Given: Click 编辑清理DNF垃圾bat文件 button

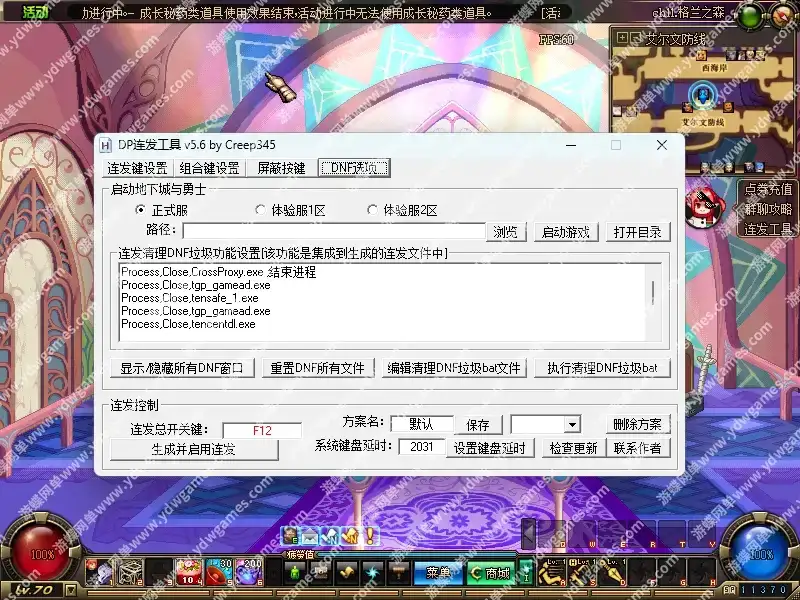Looking at the screenshot, I should pyautogui.click(x=454, y=368).
